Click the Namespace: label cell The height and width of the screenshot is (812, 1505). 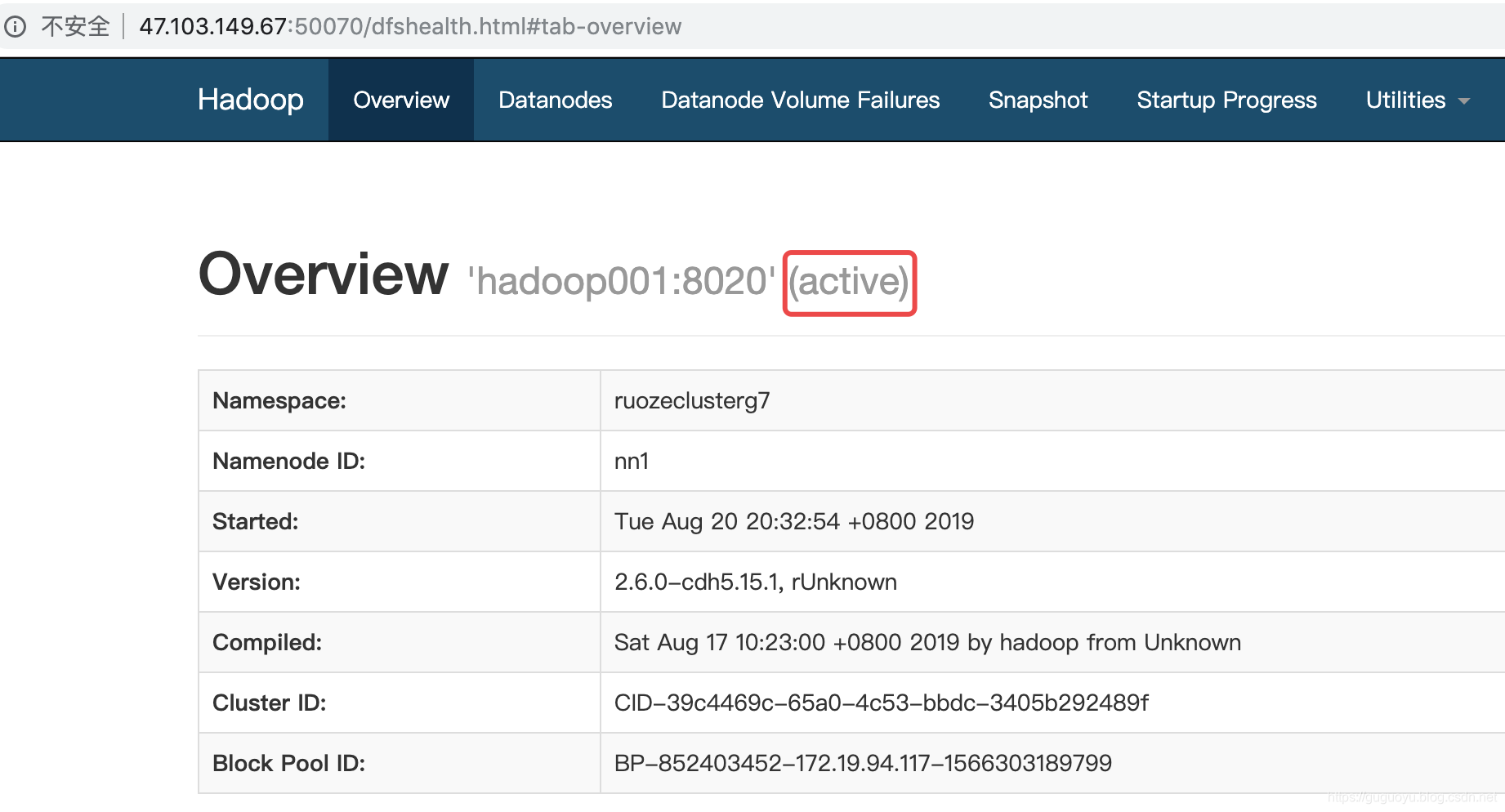click(x=400, y=401)
